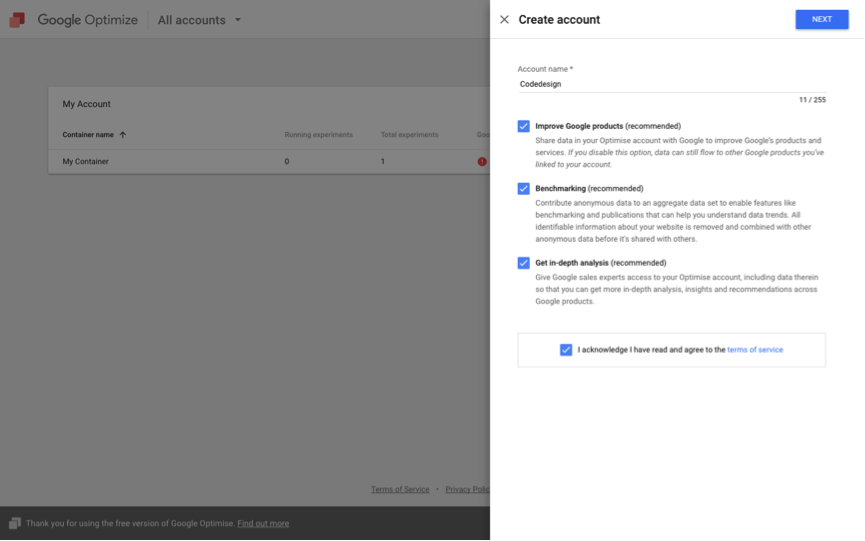Click the Google Optimize title text

tap(88, 20)
